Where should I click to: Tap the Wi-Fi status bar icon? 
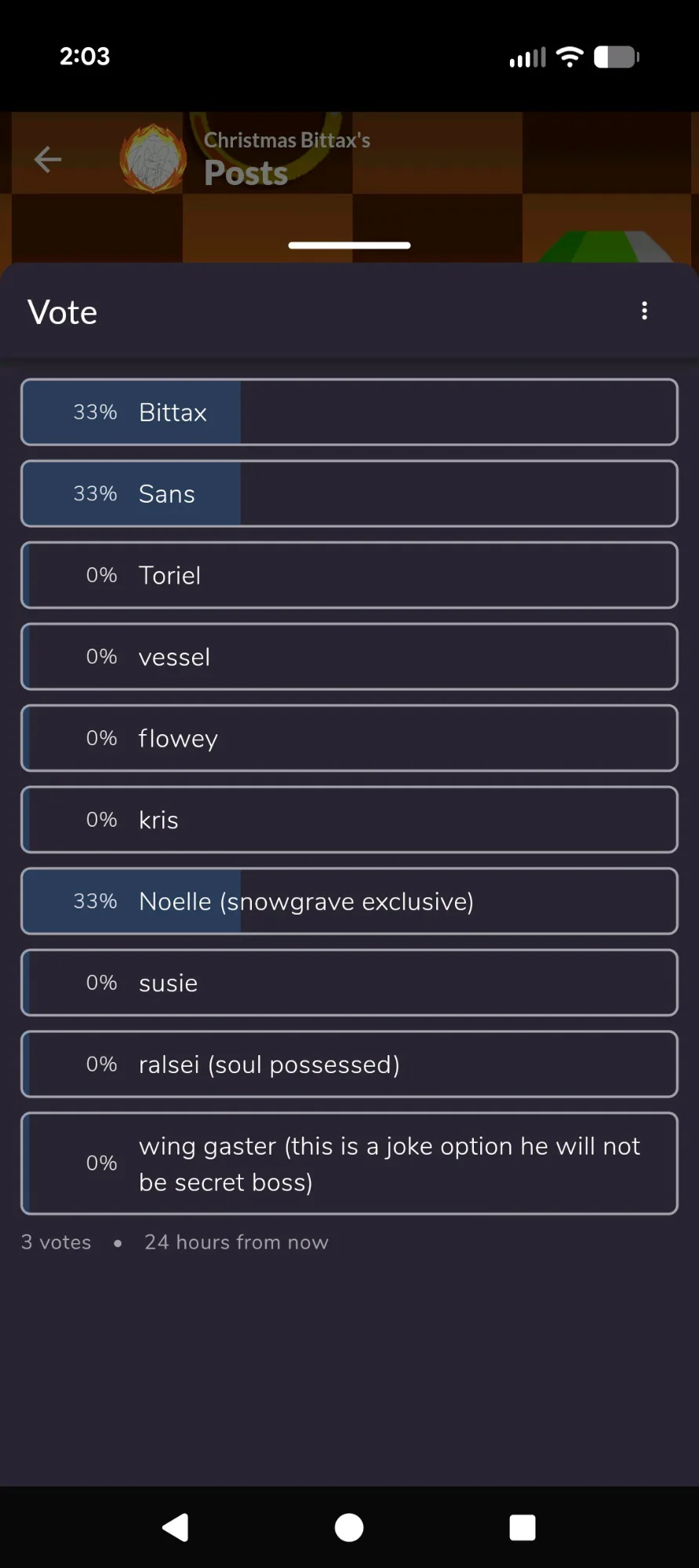click(570, 56)
